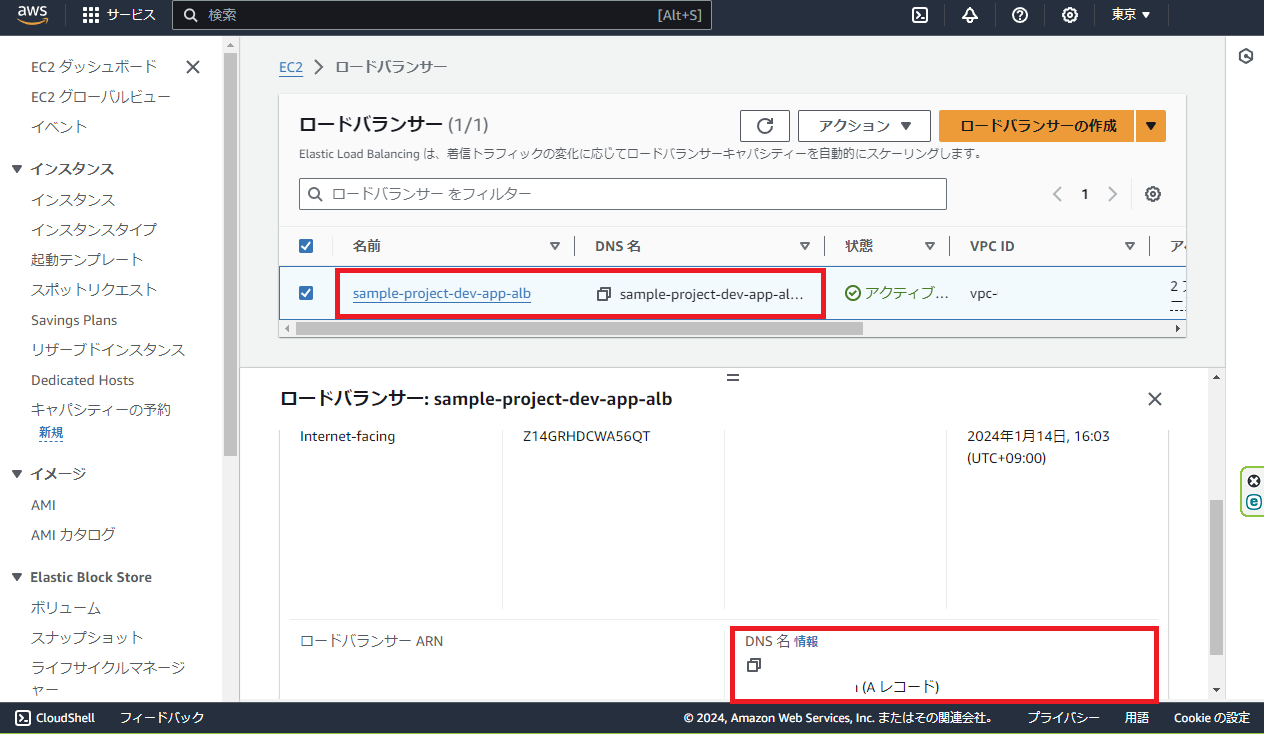Open インスタンスタイプ in sidebar
The width and height of the screenshot is (1264, 734).
[x=94, y=230]
